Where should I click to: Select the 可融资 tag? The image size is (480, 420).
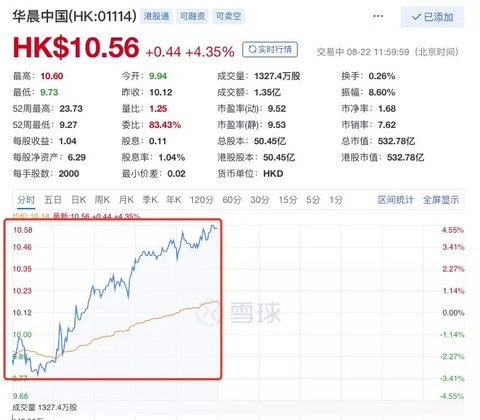(192, 16)
